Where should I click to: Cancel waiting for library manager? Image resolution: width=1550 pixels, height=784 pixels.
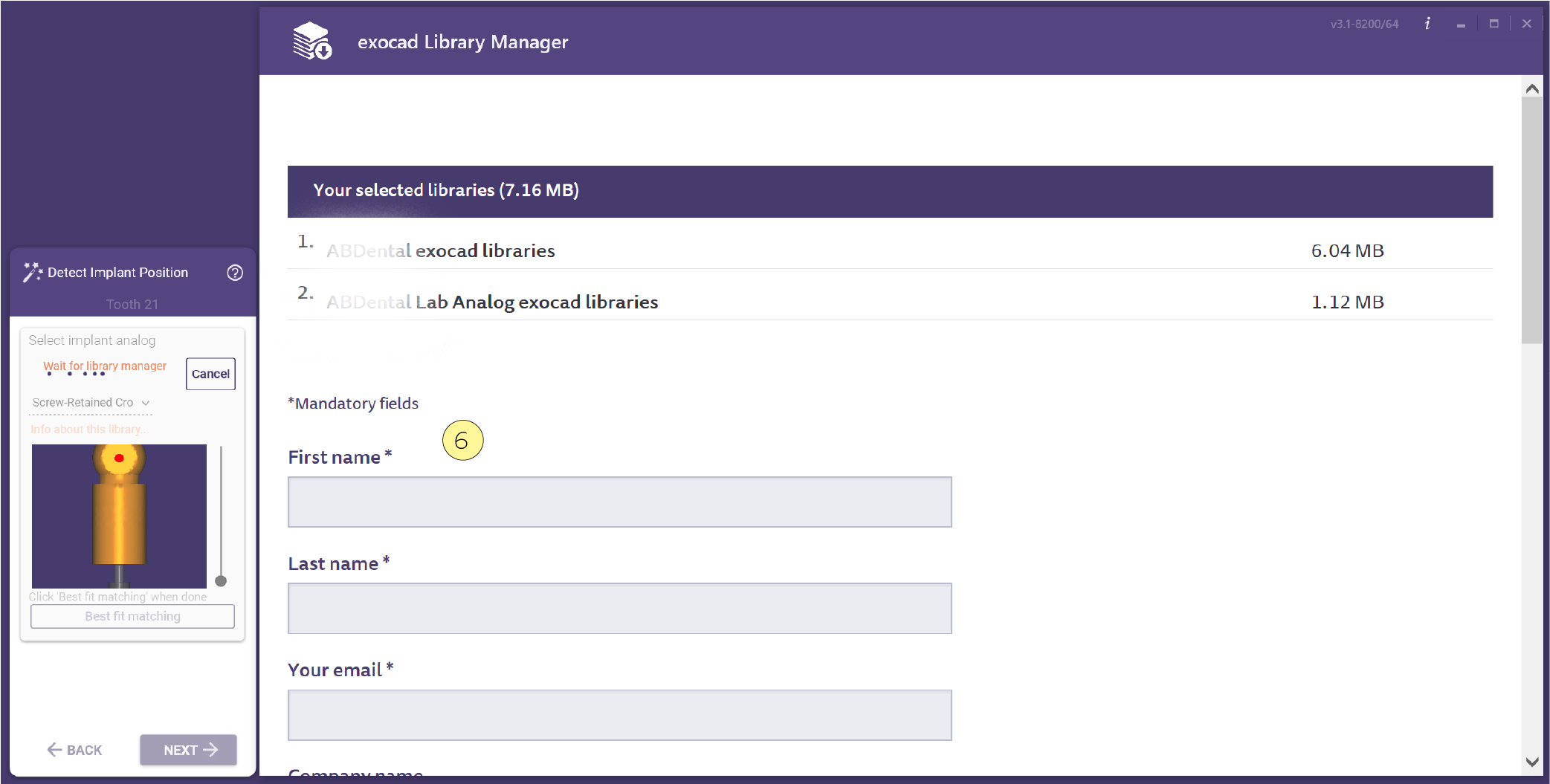click(x=210, y=374)
